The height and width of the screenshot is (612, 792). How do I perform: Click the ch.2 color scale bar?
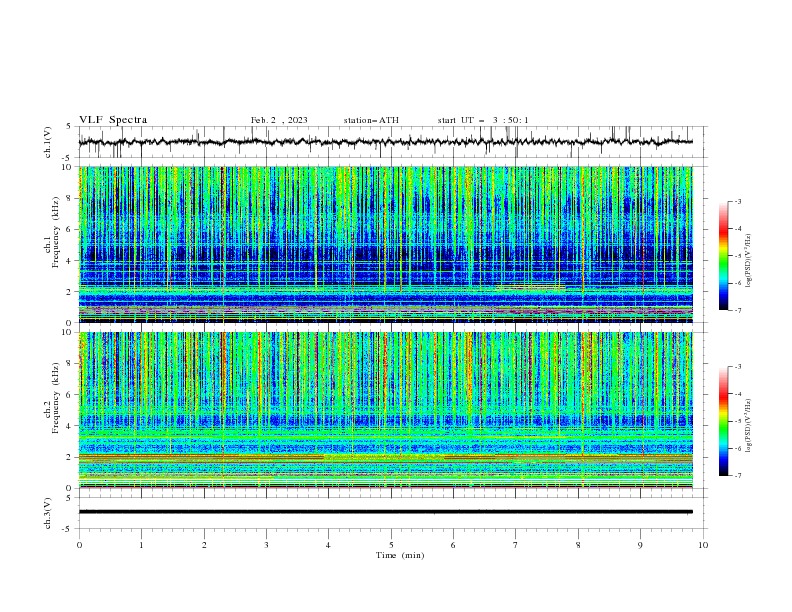[x=723, y=421]
